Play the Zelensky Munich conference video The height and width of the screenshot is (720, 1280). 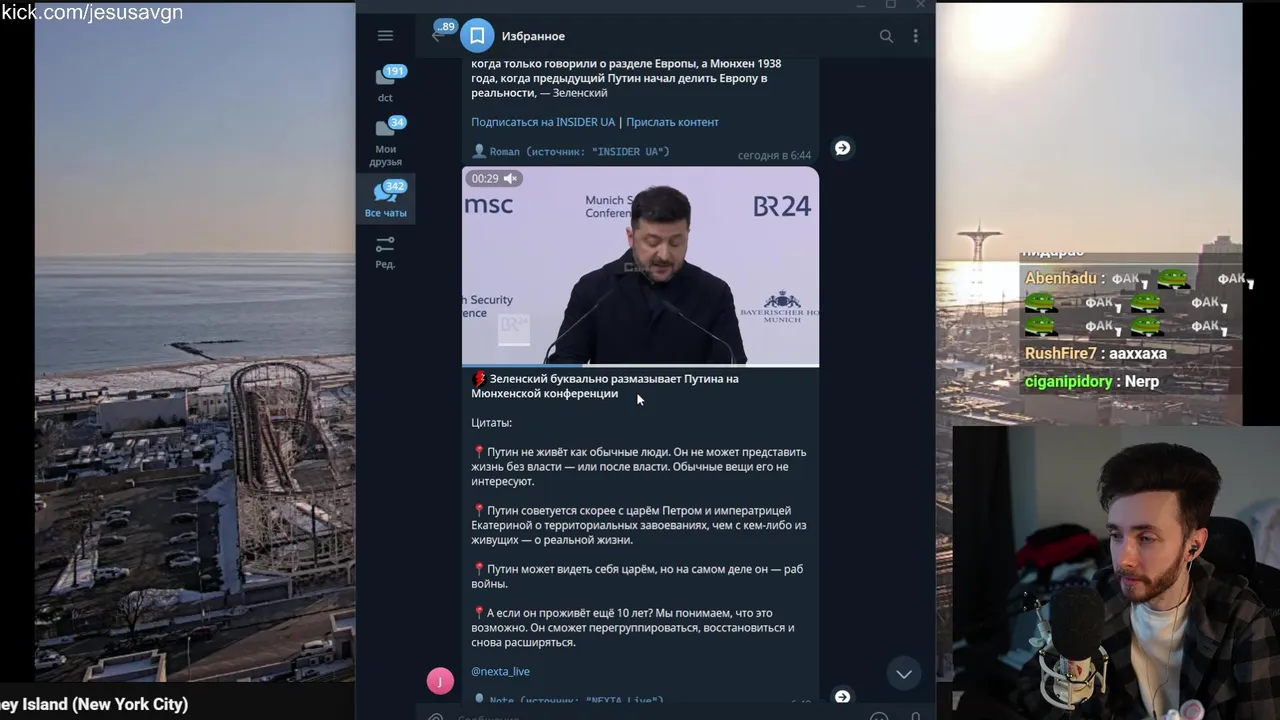[640, 266]
